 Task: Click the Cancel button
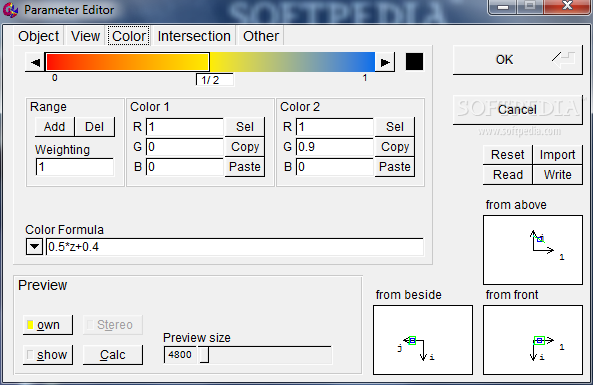[517, 110]
